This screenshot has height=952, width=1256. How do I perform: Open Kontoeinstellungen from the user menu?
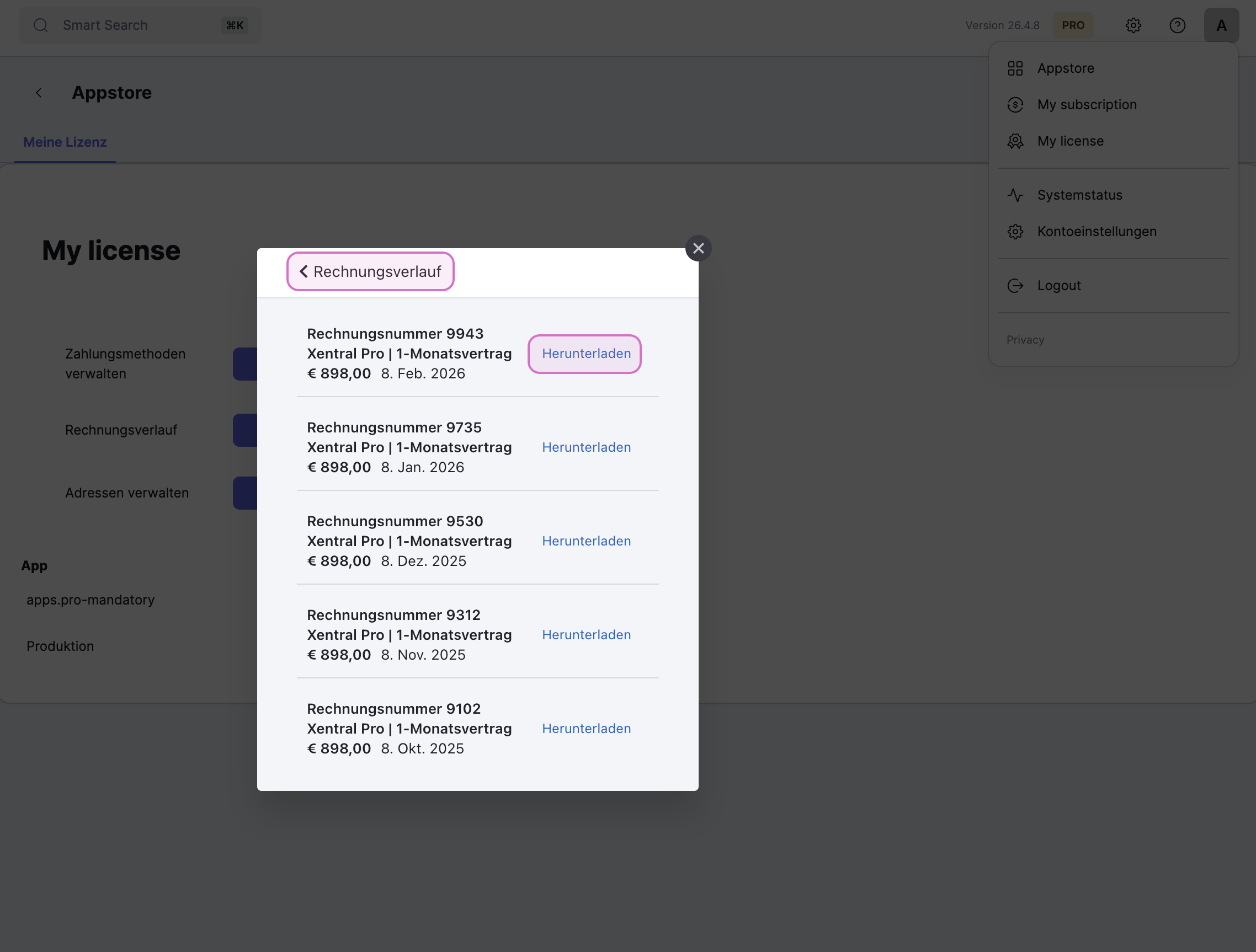pyautogui.click(x=1096, y=232)
